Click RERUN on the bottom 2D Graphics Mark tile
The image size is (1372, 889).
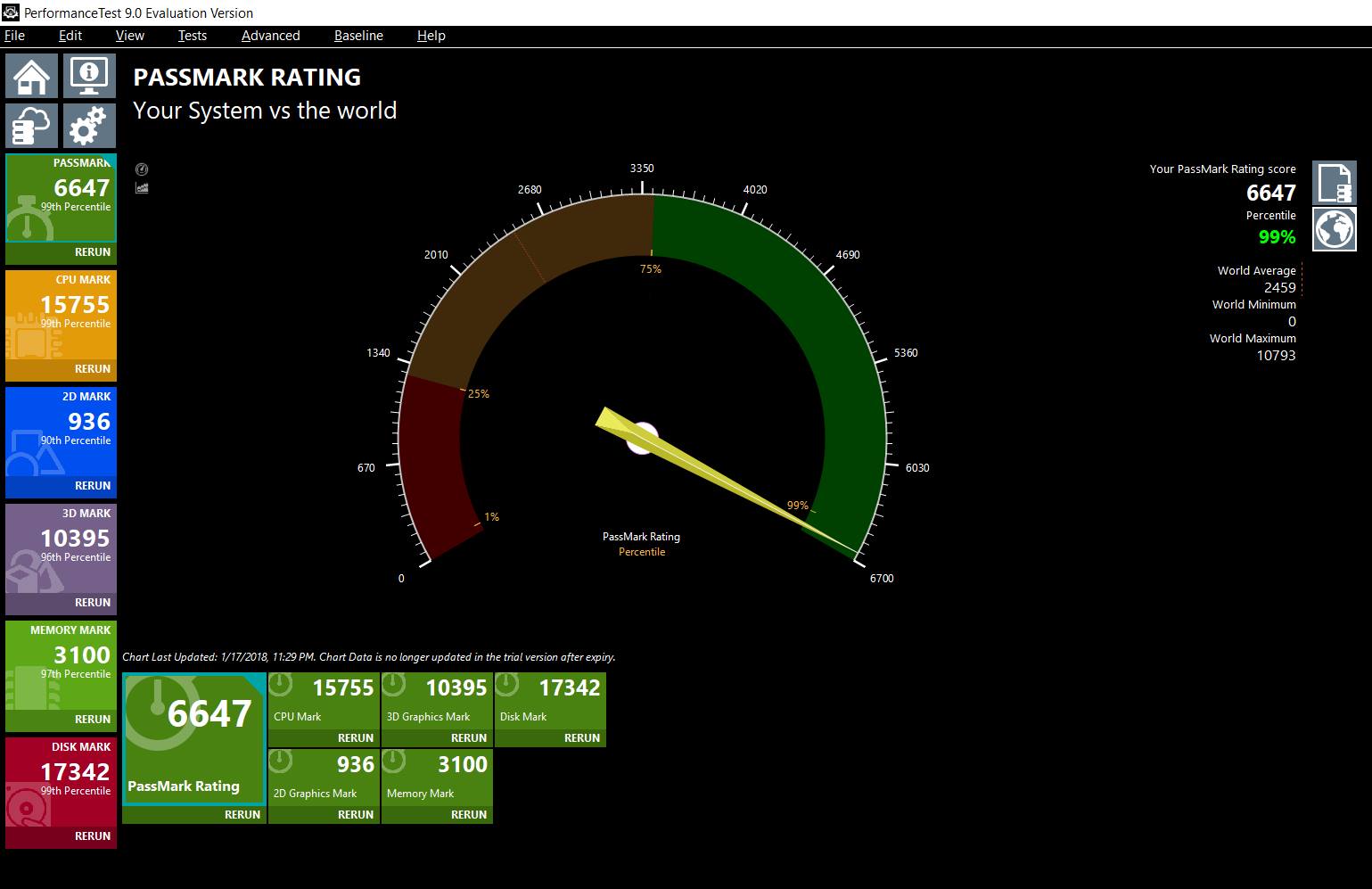(x=356, y=815)
